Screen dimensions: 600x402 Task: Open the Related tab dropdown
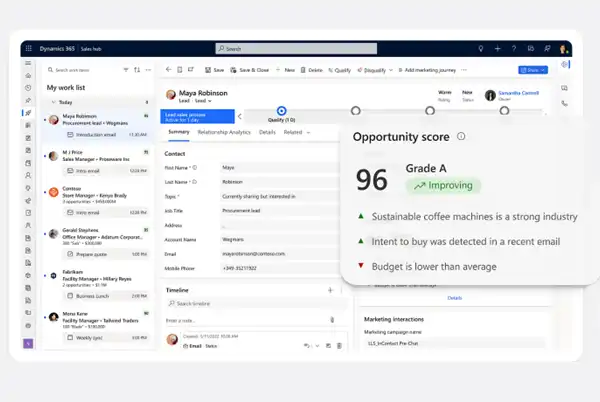297,132
